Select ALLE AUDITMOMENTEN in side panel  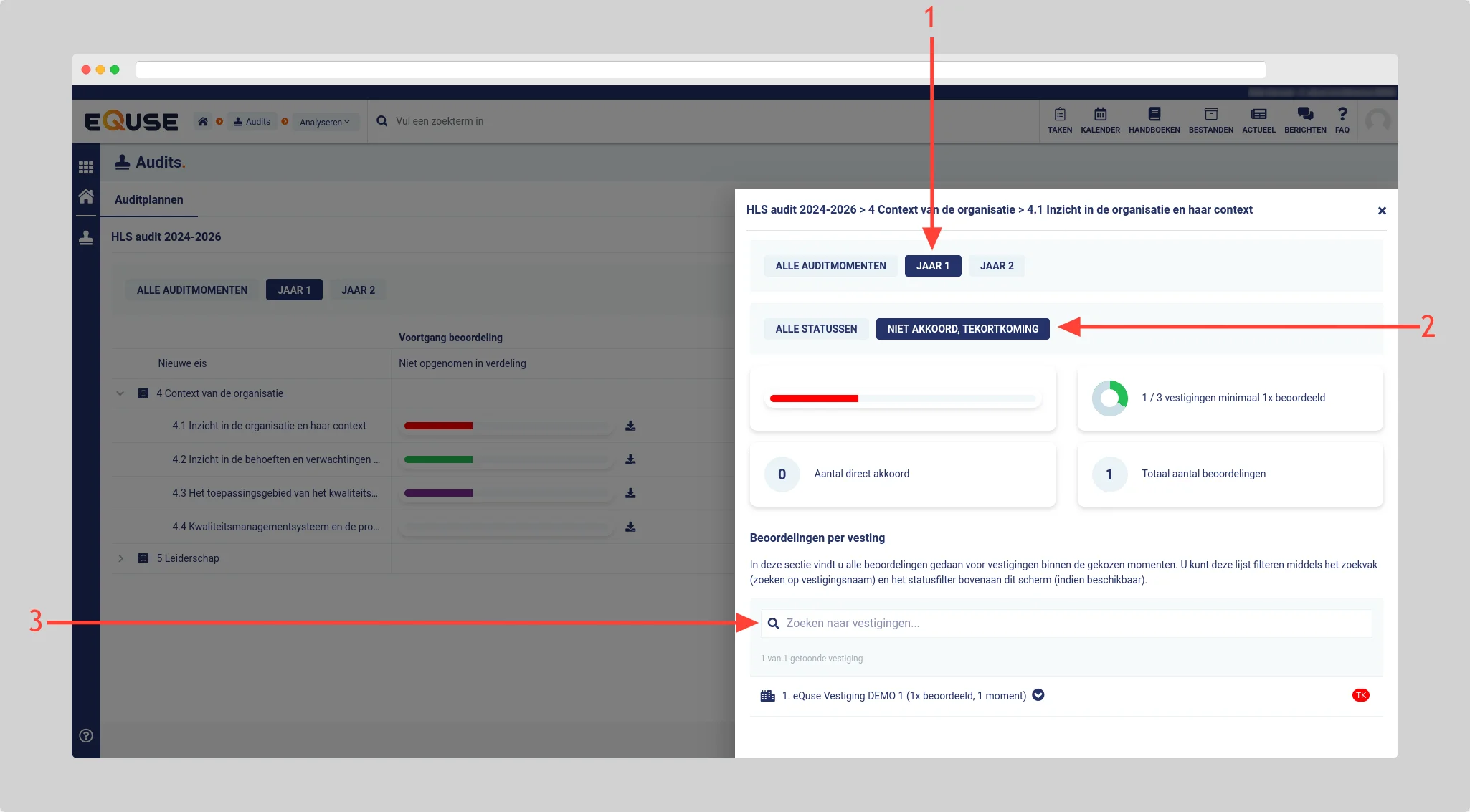coord(830,266)
